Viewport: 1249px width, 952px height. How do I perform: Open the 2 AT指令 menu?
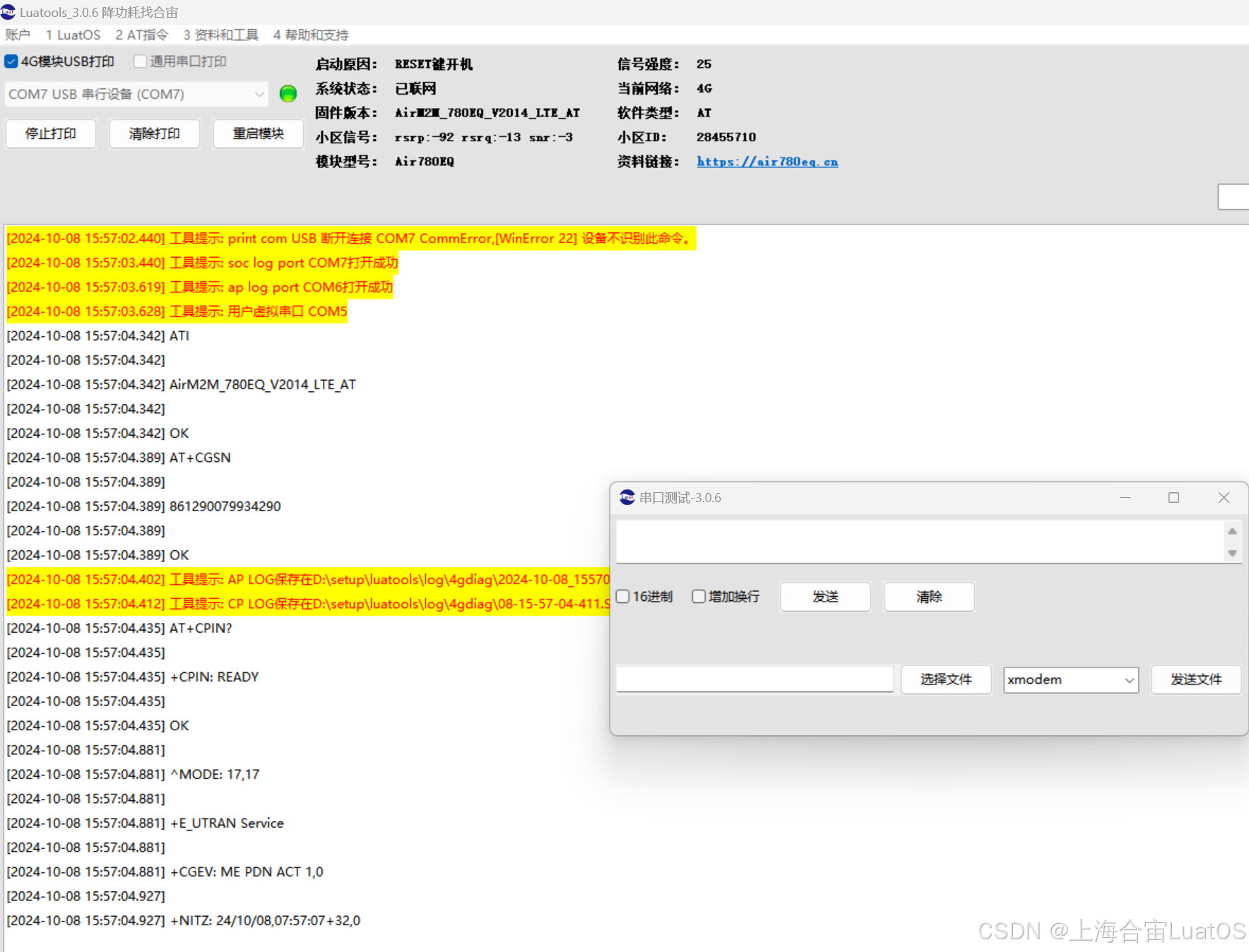pyautogui.click(x=141, y=35)
